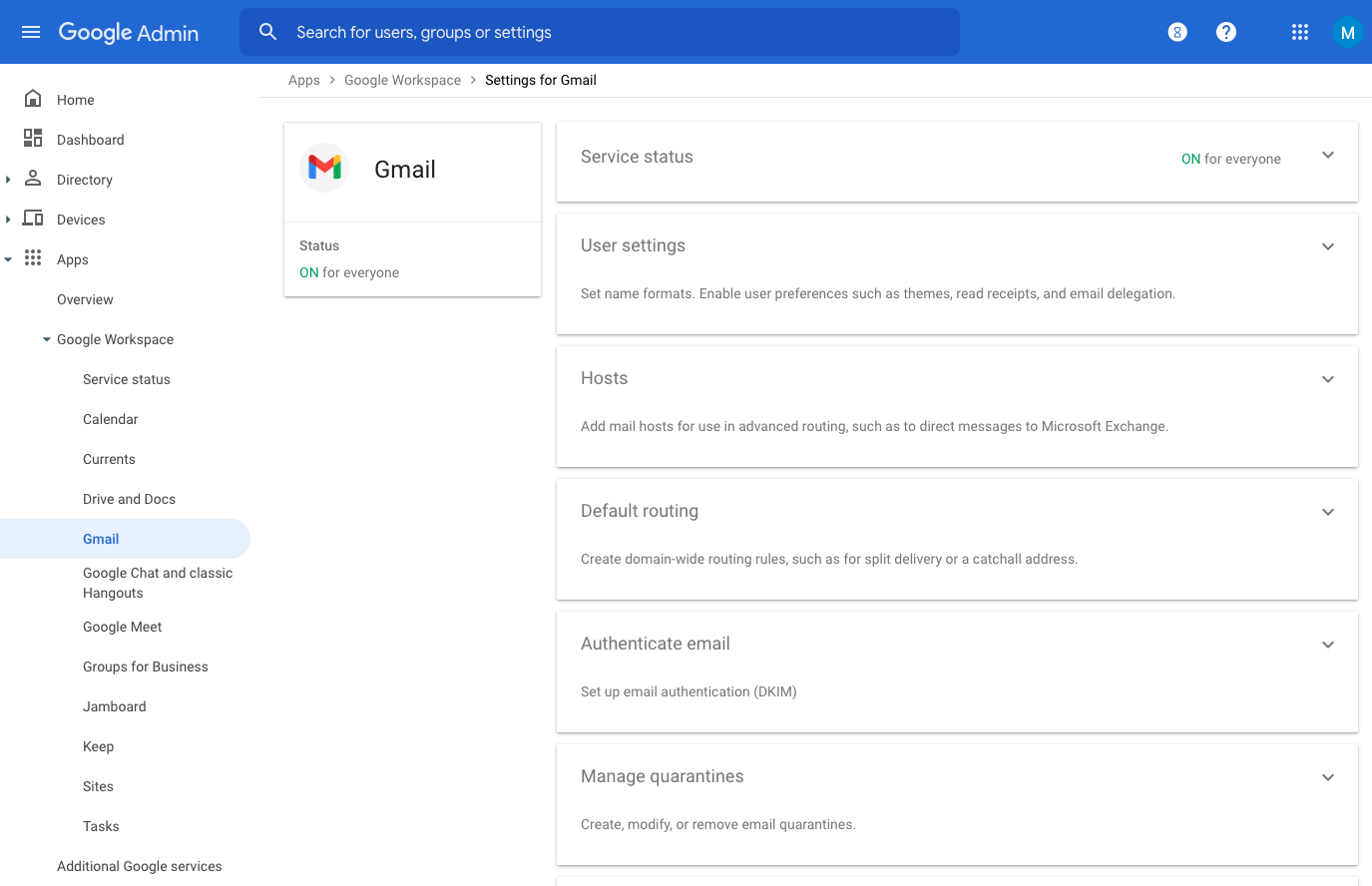Screen dimensions: 1372x886
Task: Open Calendar settings in sidebar
Action: (111, 419)
